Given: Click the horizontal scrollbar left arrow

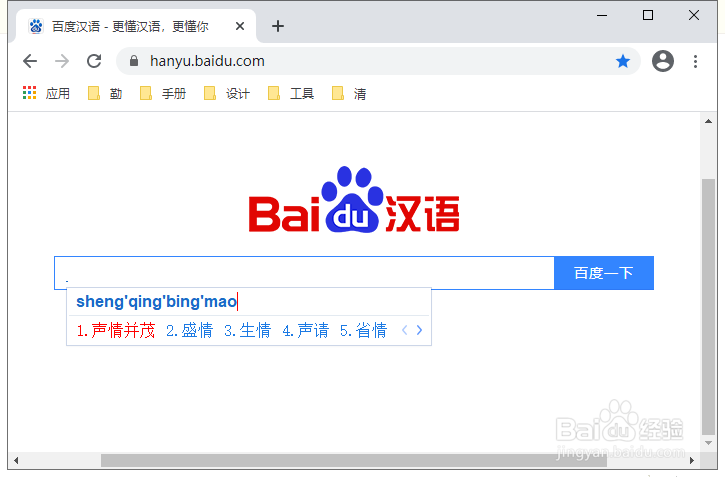Looking at the screenshot, I should click(16, 460).
